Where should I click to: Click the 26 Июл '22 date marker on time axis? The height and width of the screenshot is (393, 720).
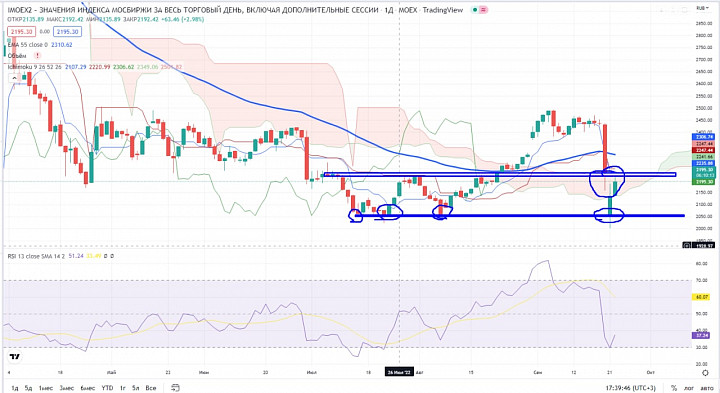399,372
